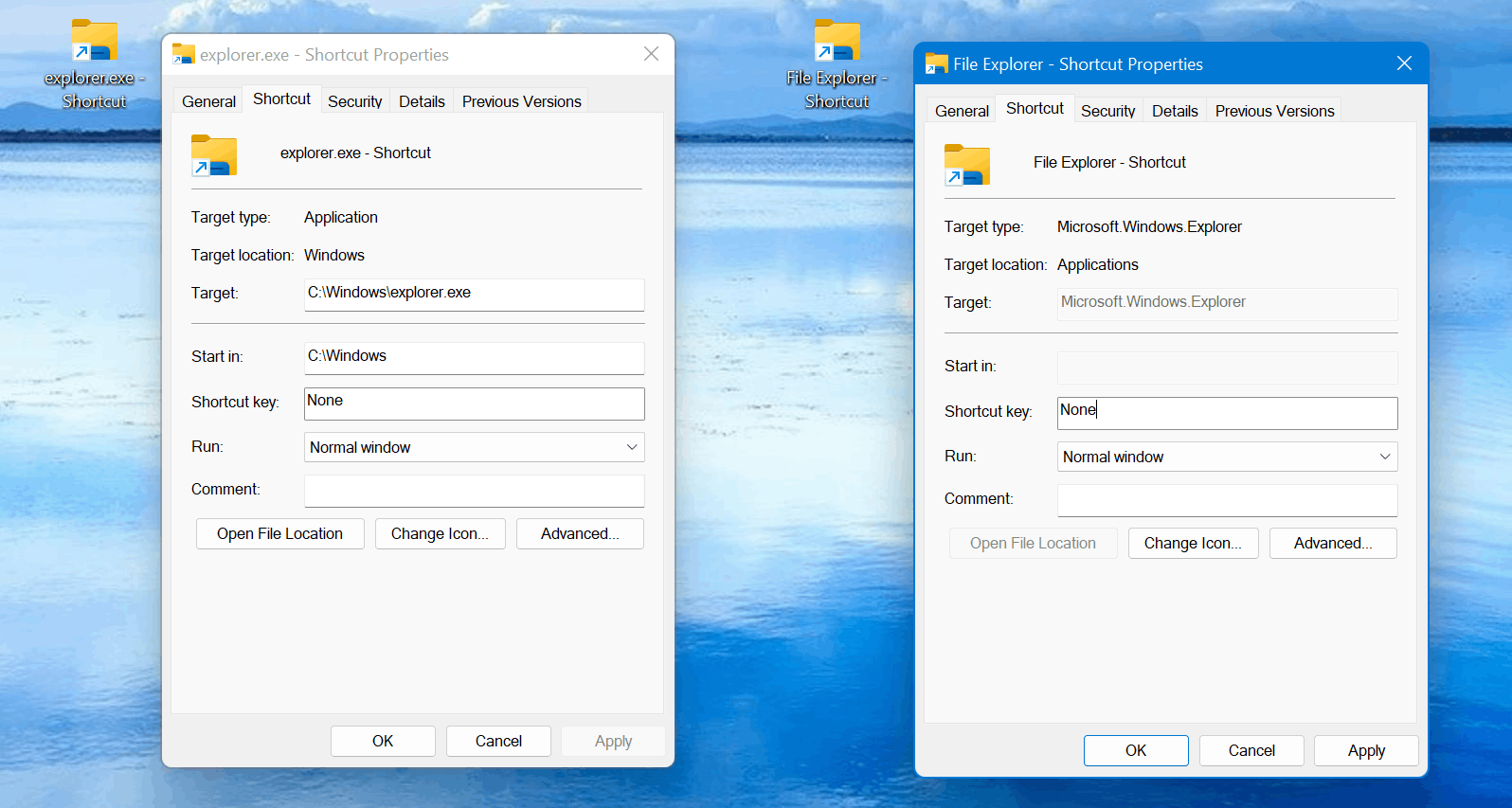This screenshot has width=1512, height=808.
Task: Open Previous Versions tab in File Explorer properties
Action: (1275, 111)
